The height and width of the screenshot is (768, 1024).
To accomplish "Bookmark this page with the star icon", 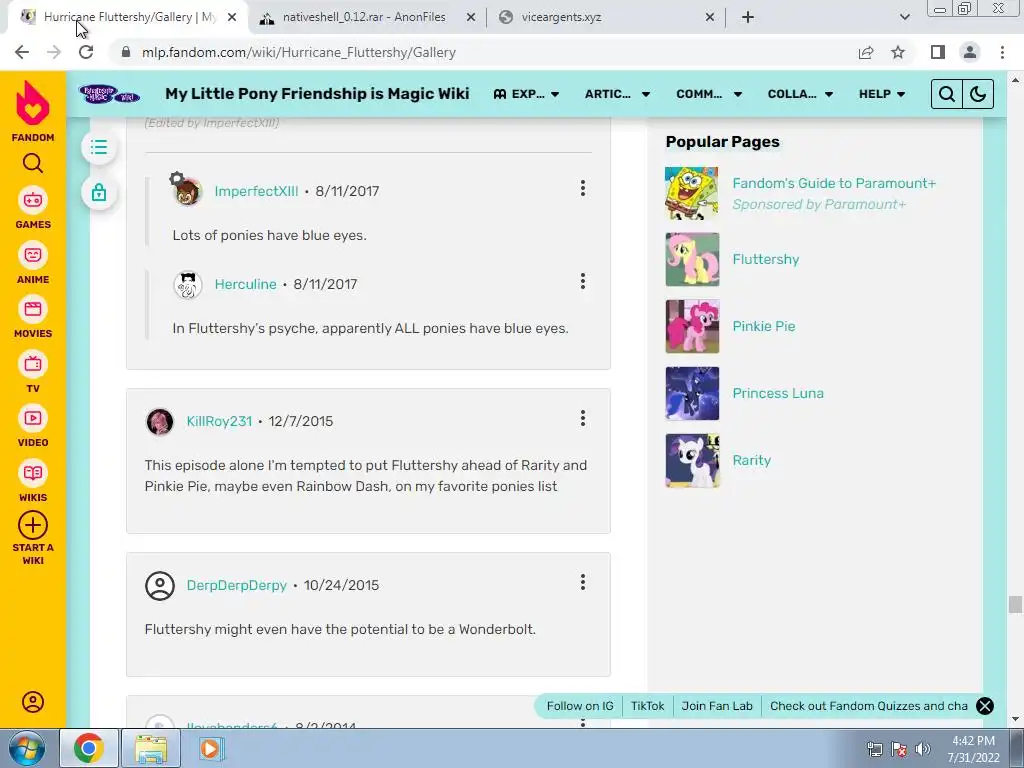I will 898,52.
